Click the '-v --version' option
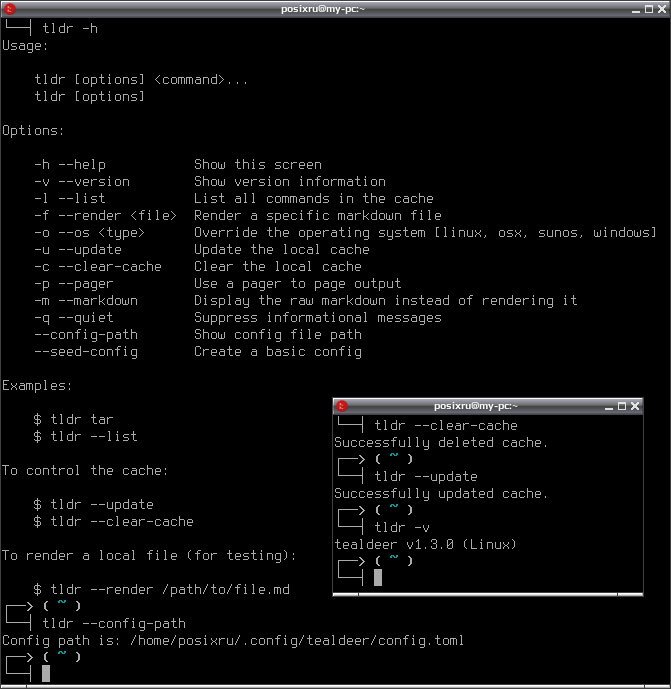The height and width of the screenshot is (689, 671). [x=82, y=181]
